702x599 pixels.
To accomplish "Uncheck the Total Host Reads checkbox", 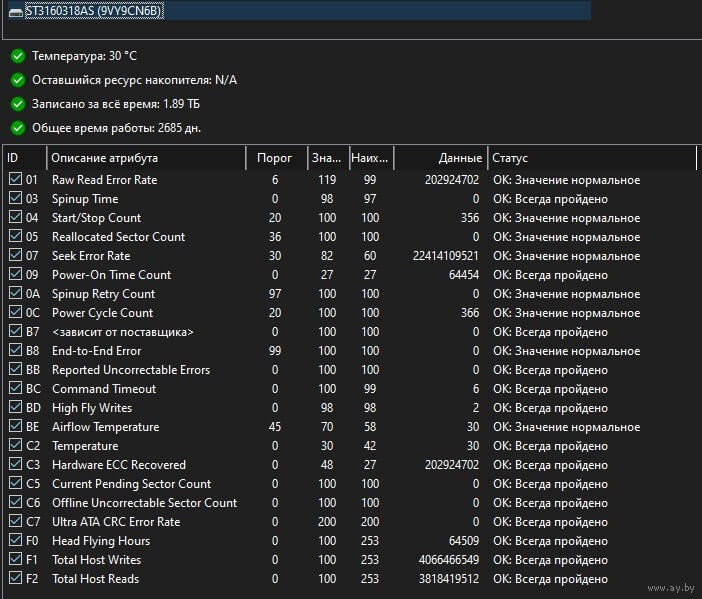I will (15, 579).
